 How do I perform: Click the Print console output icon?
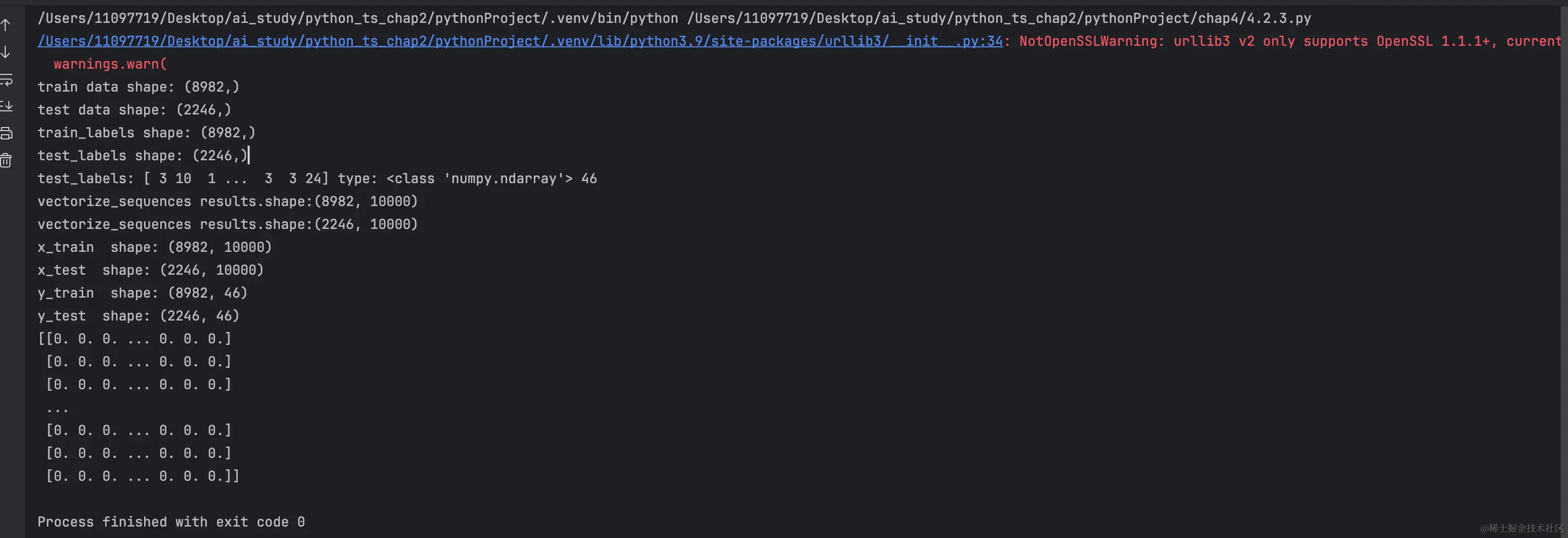[x=6, y=133]
